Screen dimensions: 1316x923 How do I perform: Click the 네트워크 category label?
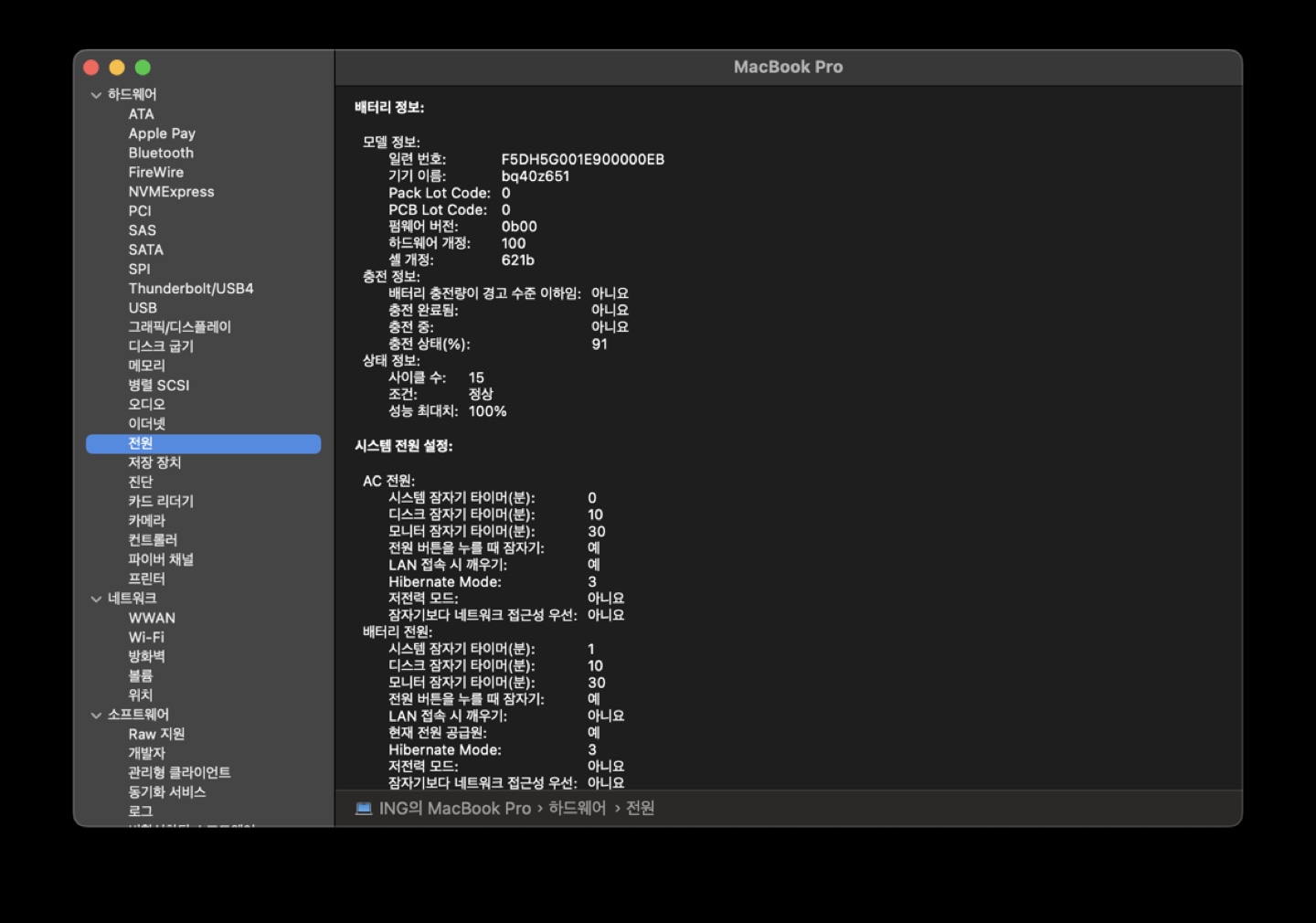click(132, 598)
